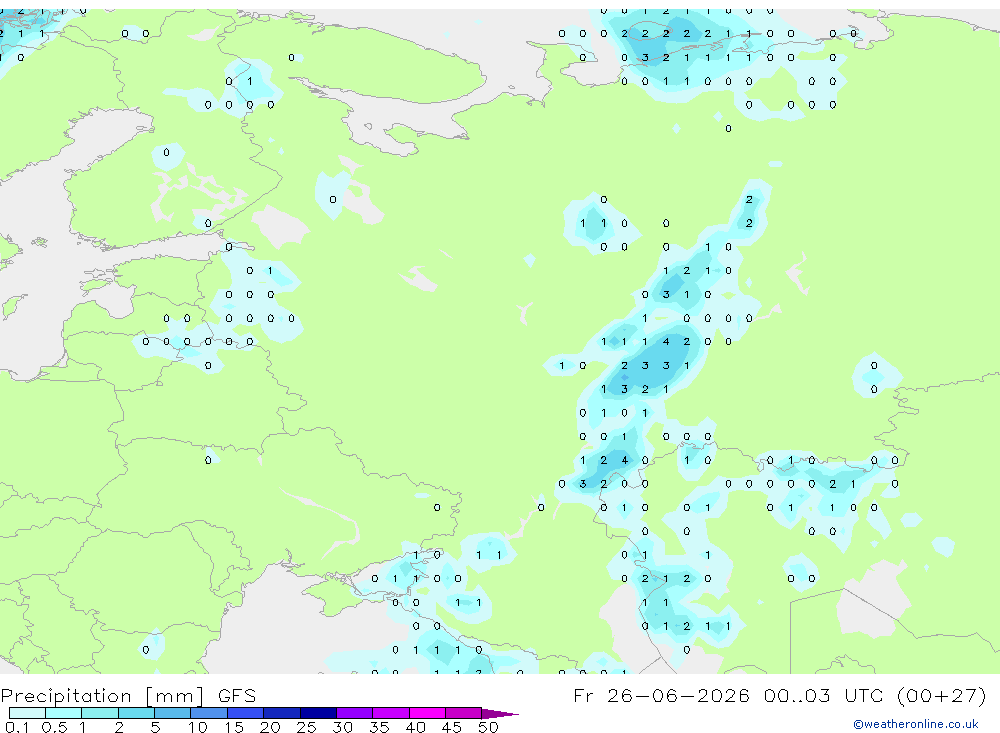Click map value 4 in row '1 1 1 4 2 0 0'
Screen dimensions: 1000x733
click(x=666, y=341)
